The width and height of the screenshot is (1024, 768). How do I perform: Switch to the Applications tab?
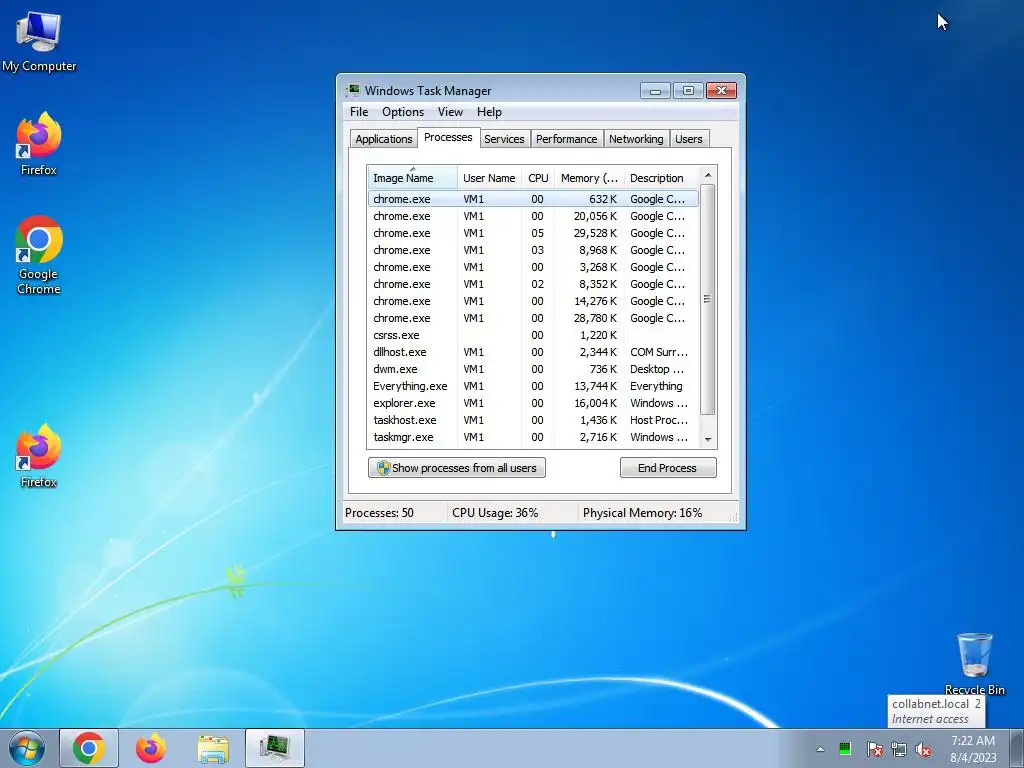383,138
